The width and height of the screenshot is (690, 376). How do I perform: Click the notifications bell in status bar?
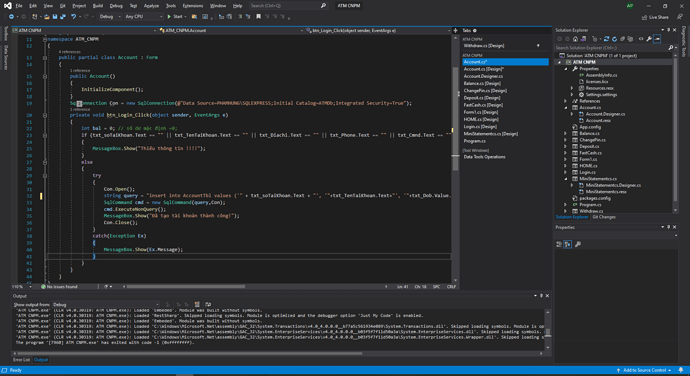tap(681, 370)
